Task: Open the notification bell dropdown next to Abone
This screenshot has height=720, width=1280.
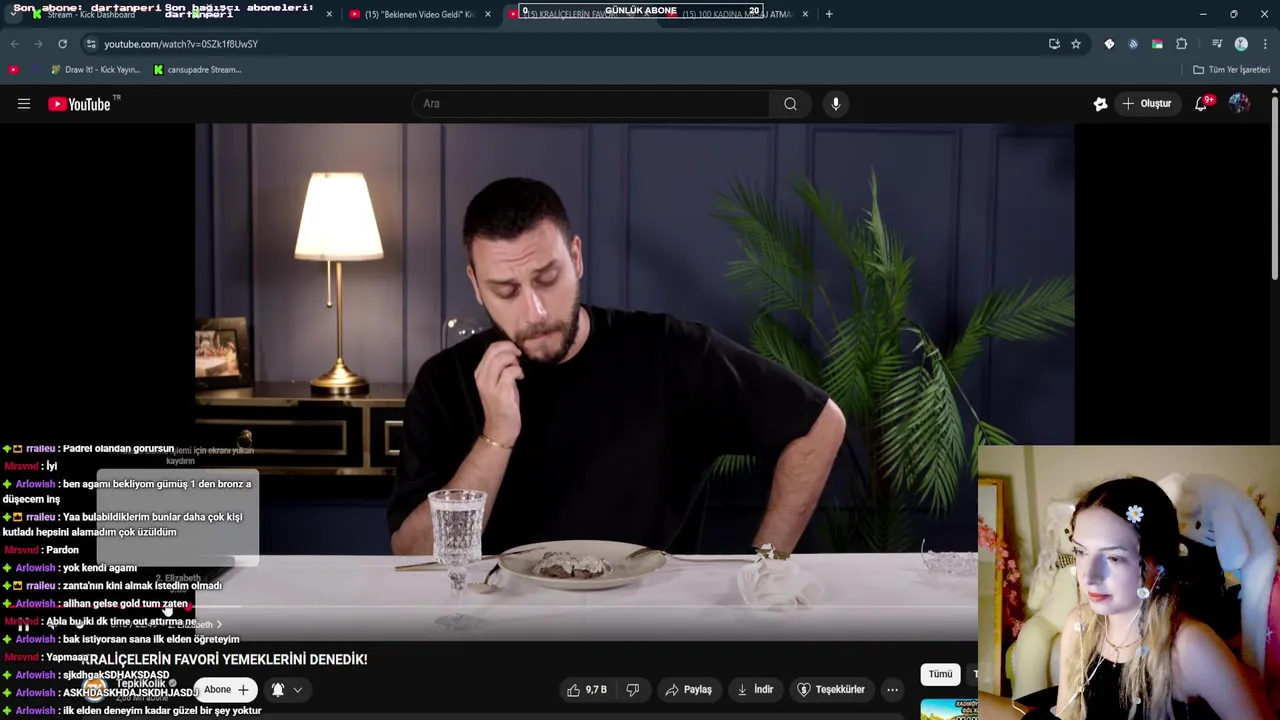Action: [x=286, y=690]
